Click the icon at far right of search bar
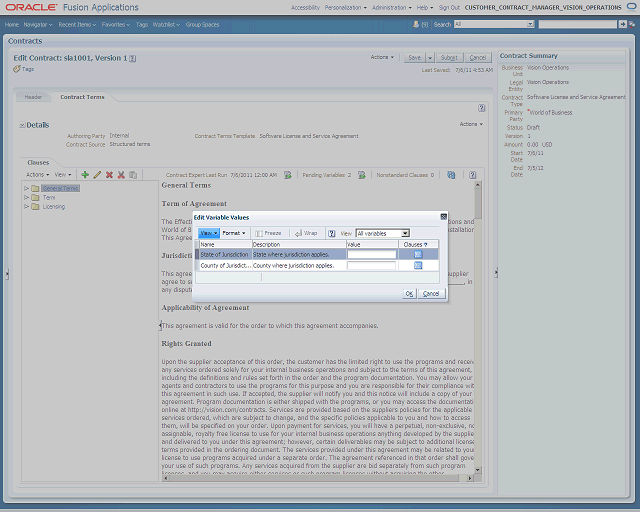This screenshot has height=512, width=640. point(632,24)
